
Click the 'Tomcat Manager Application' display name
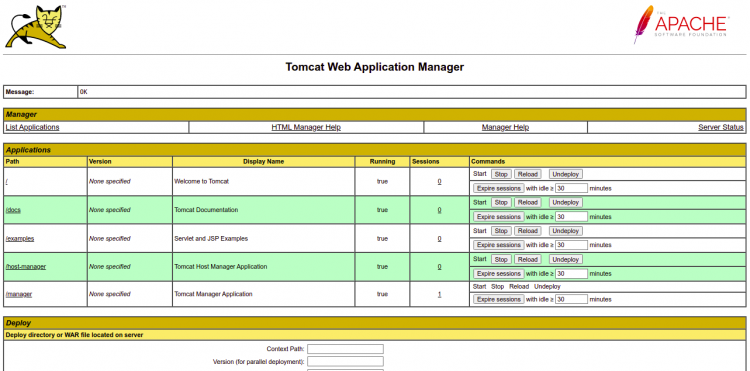213,295
